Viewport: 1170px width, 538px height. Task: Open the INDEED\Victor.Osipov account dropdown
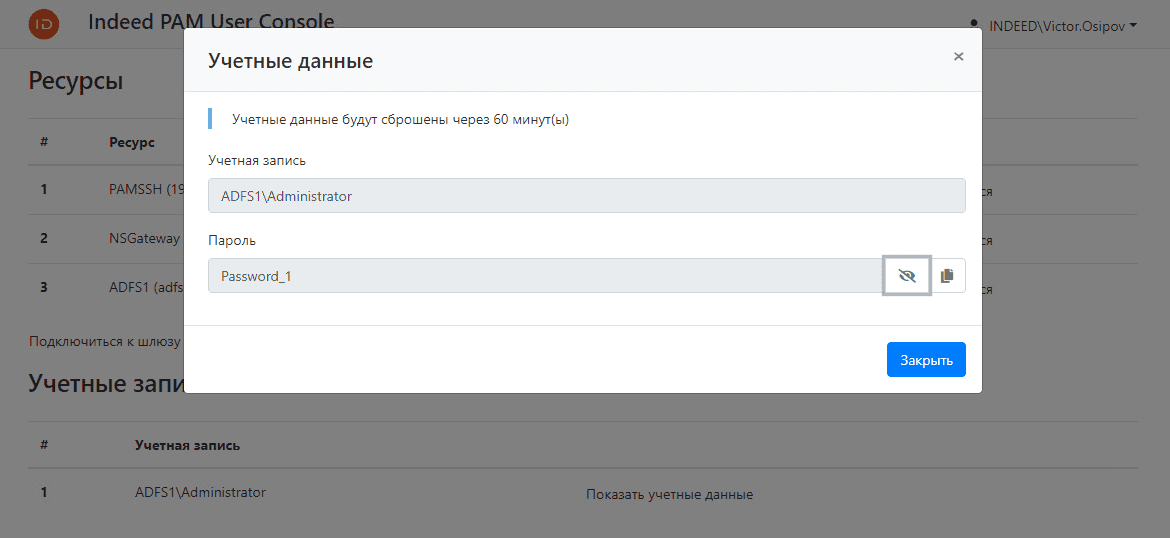tap(1063, 25)
